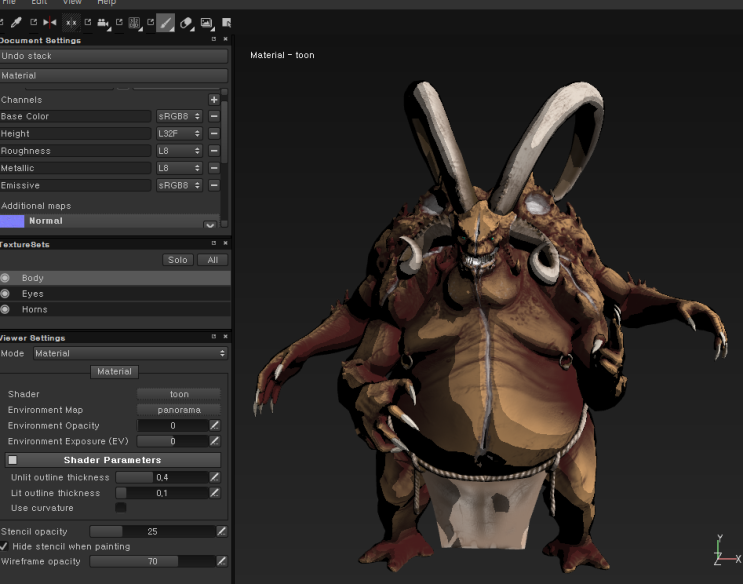Viewport: 743px width, 584px height.
Task: Float the Document Settings panel
Action: pyautogui.click(x=214, y=39)
